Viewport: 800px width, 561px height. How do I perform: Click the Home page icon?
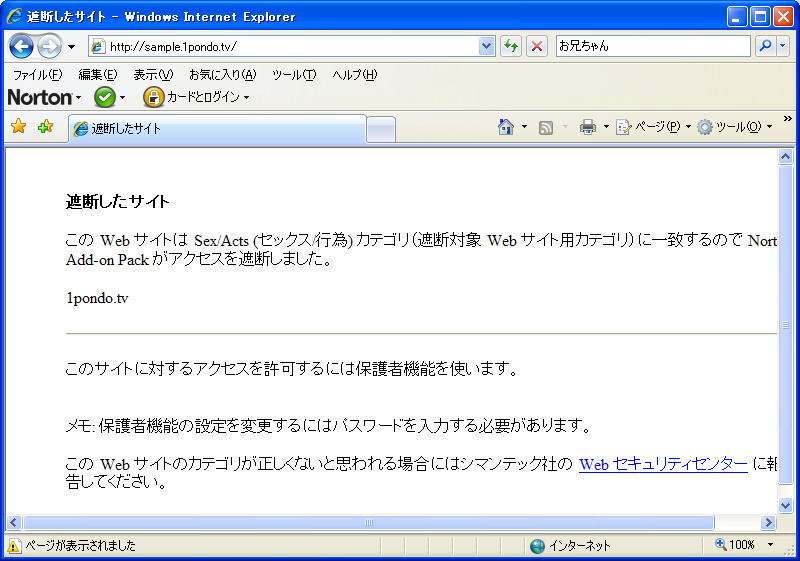[506, 126]
